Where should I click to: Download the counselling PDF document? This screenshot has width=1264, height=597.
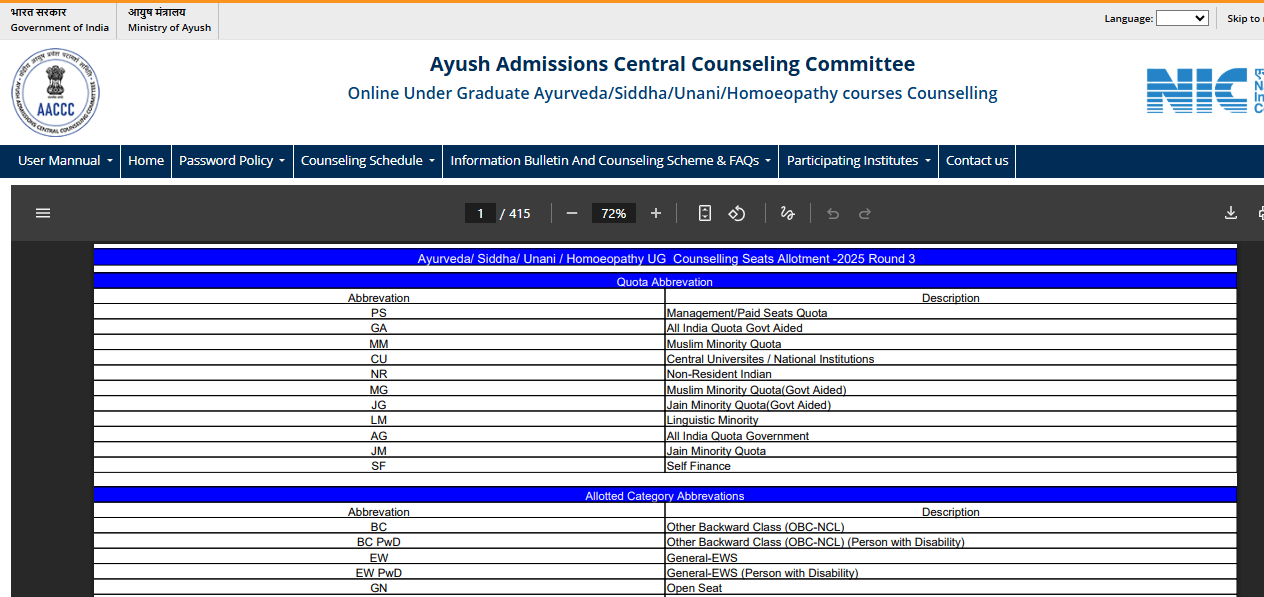click(1231, 213)
